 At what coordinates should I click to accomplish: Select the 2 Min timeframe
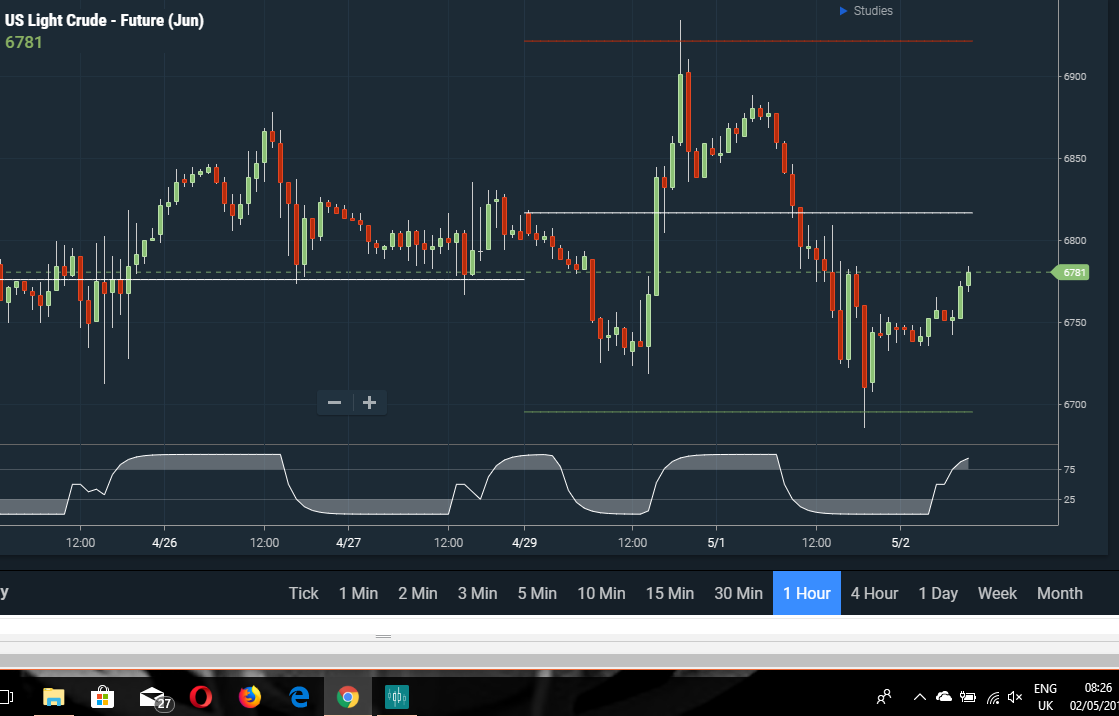(x=417, y=593)
